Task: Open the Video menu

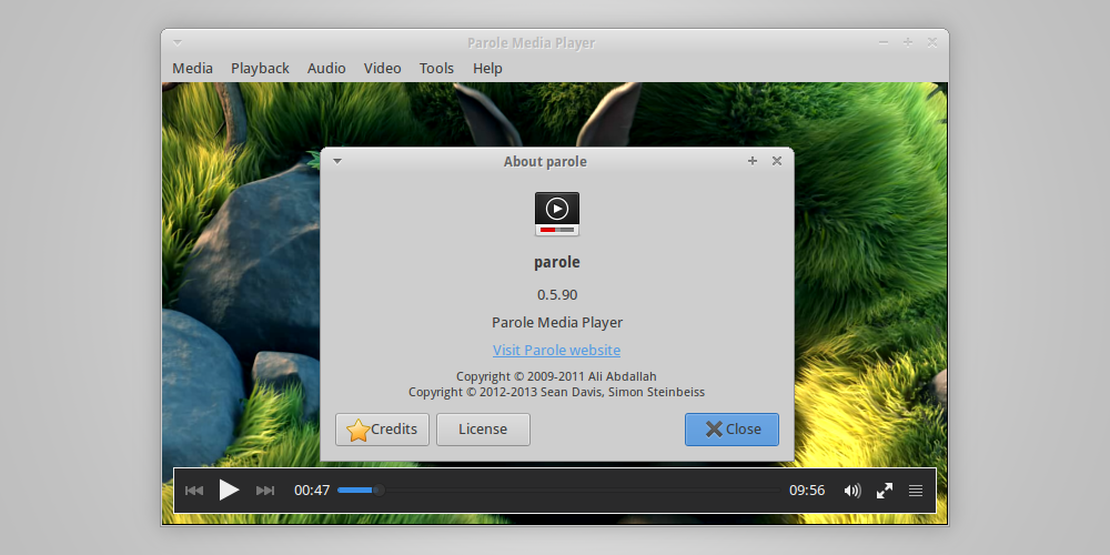Action: tap(382, 68)
